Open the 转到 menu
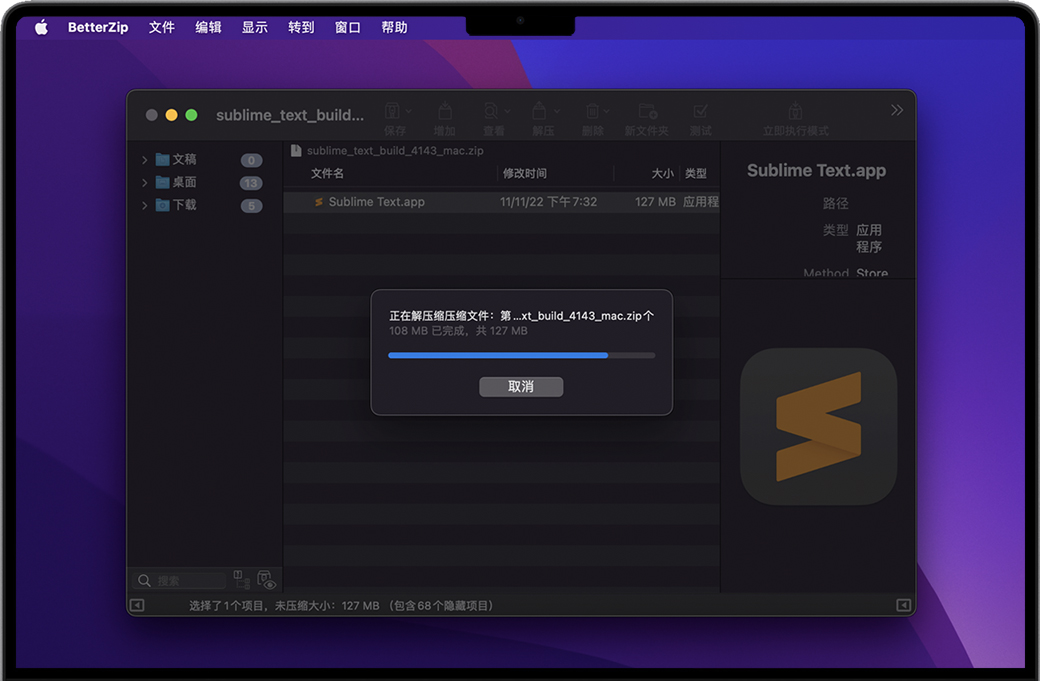This screenshot has height=681, width=1040. 301,27
